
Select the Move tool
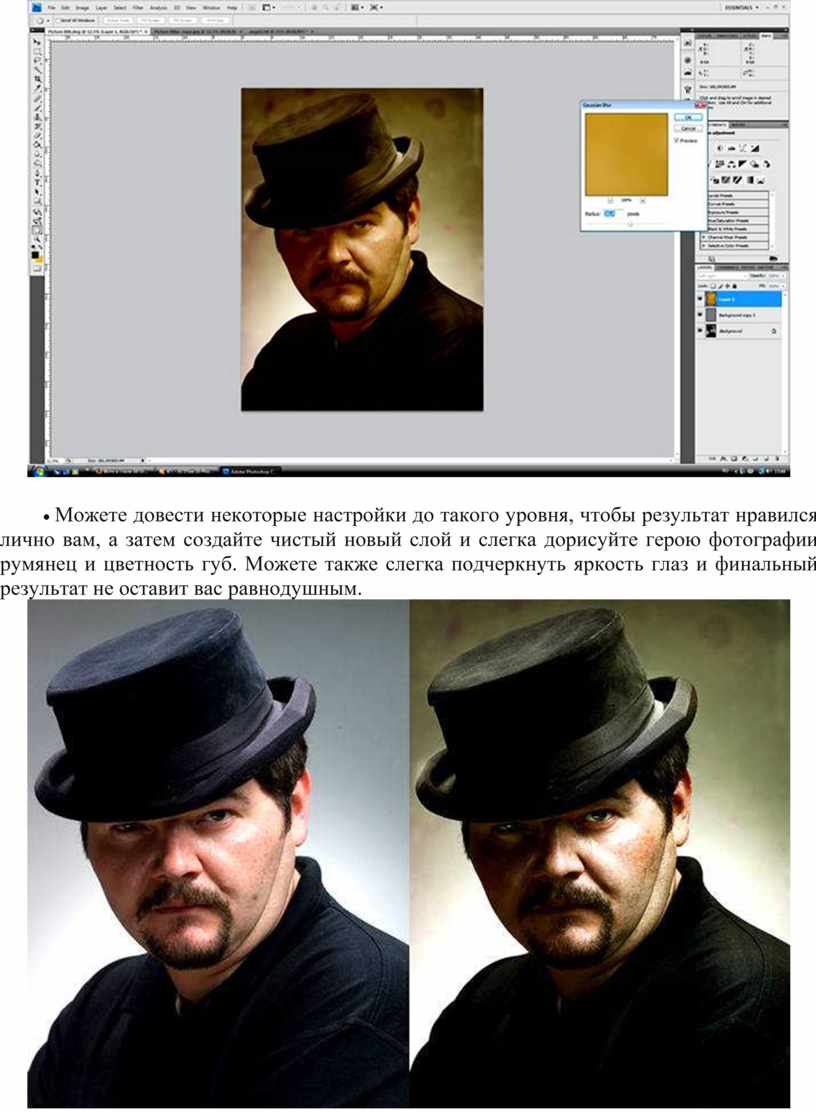[38, 43]
